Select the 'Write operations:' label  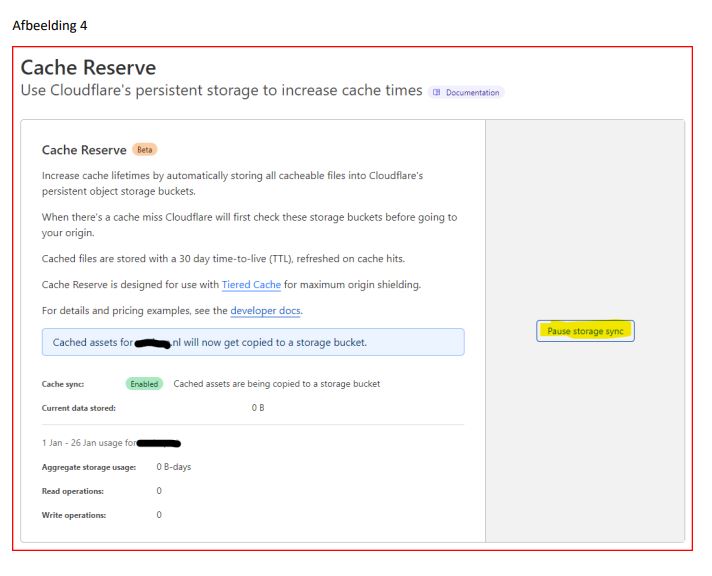coord(74,515)
